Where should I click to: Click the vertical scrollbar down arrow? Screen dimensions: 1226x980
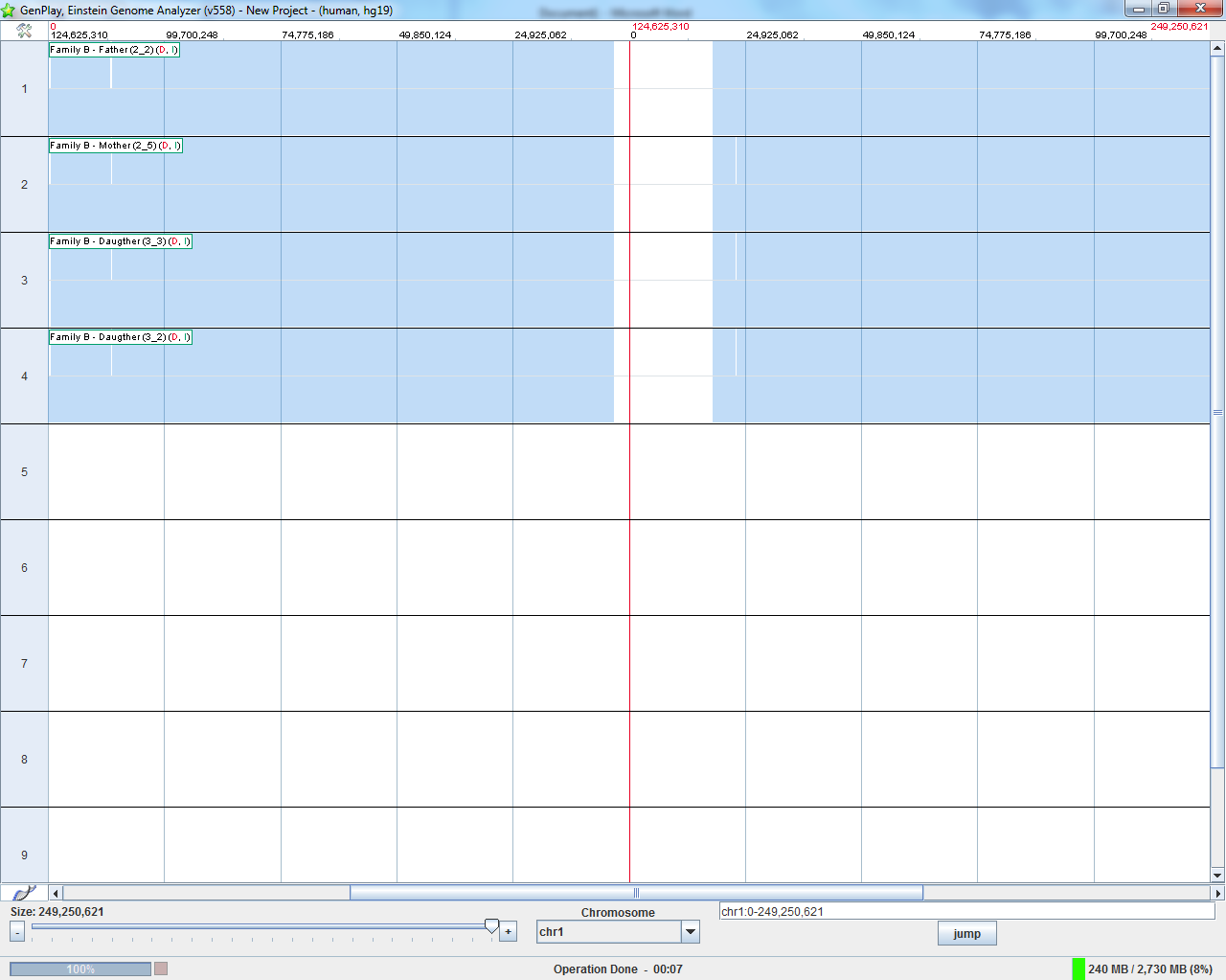(1217, 875)
